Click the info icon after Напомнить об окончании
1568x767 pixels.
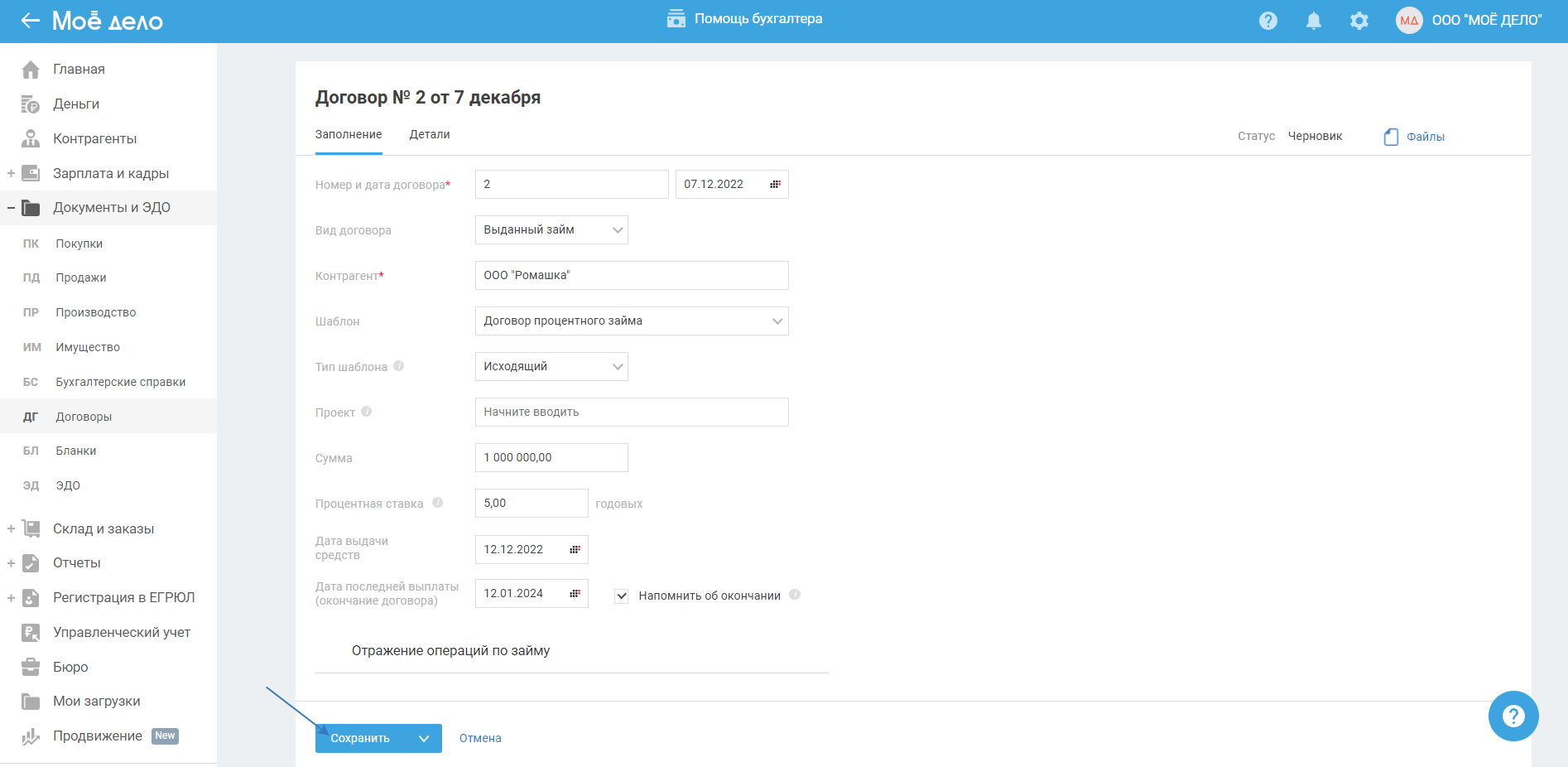click(795, 595)
